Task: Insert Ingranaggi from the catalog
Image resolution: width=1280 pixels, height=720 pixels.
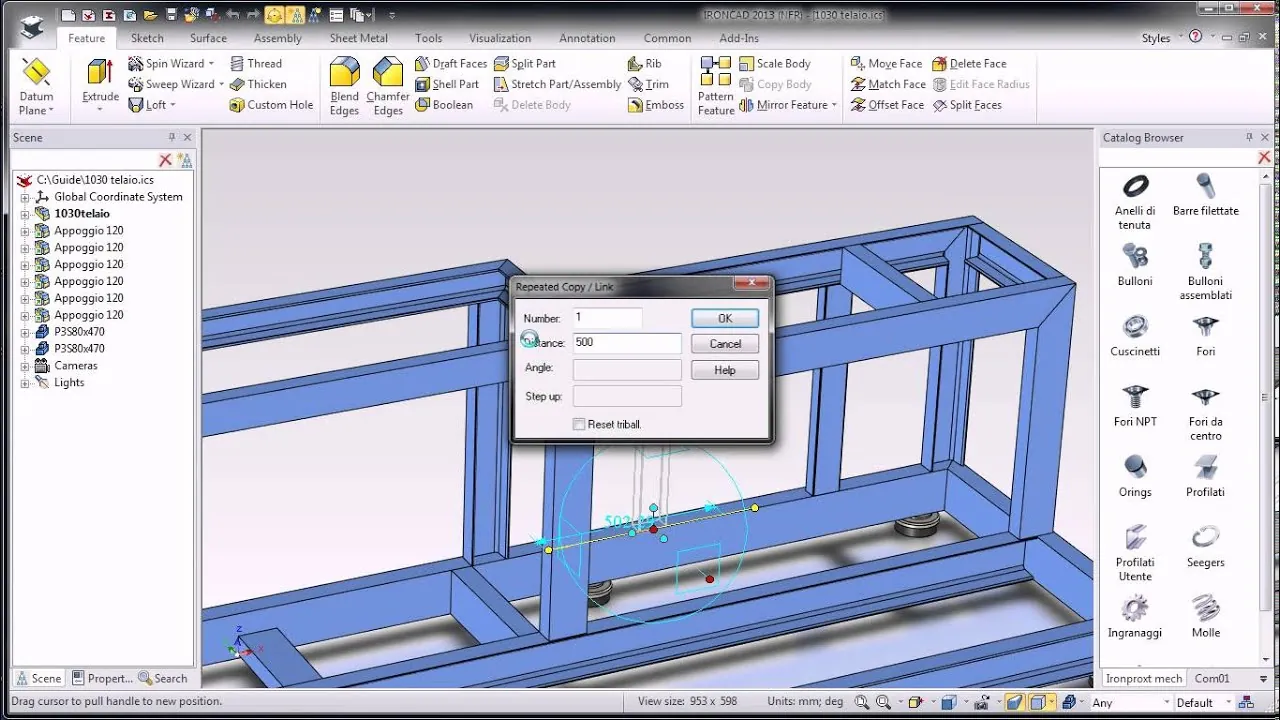Action: click(x=1135, y=617)
